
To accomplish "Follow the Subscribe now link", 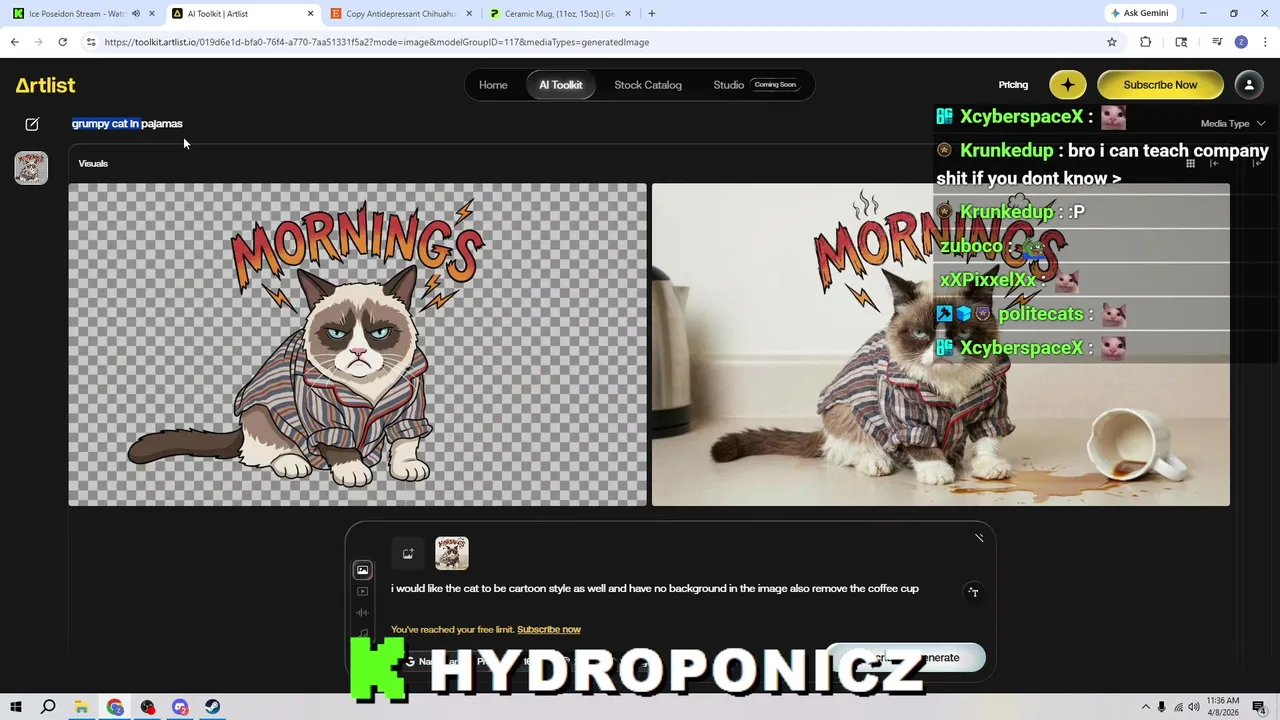I will [549, 630].
